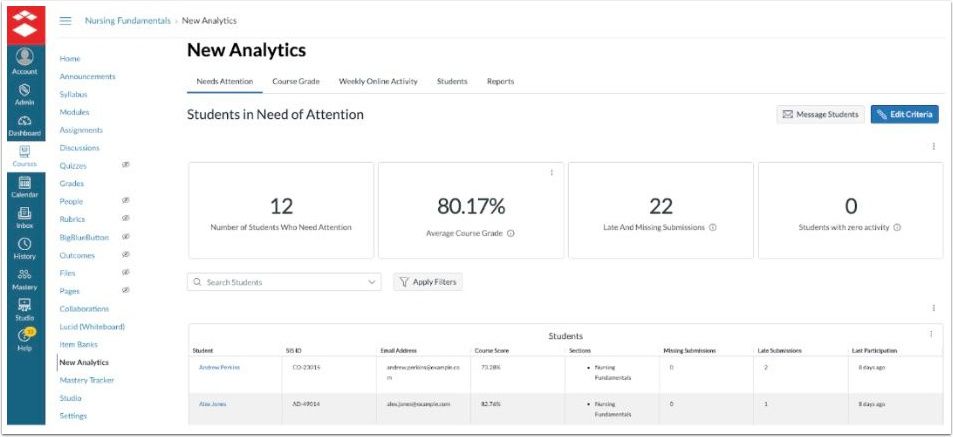Click the Edit Criteria button
The width and height of the screenshot is (953, 437).
904,115
